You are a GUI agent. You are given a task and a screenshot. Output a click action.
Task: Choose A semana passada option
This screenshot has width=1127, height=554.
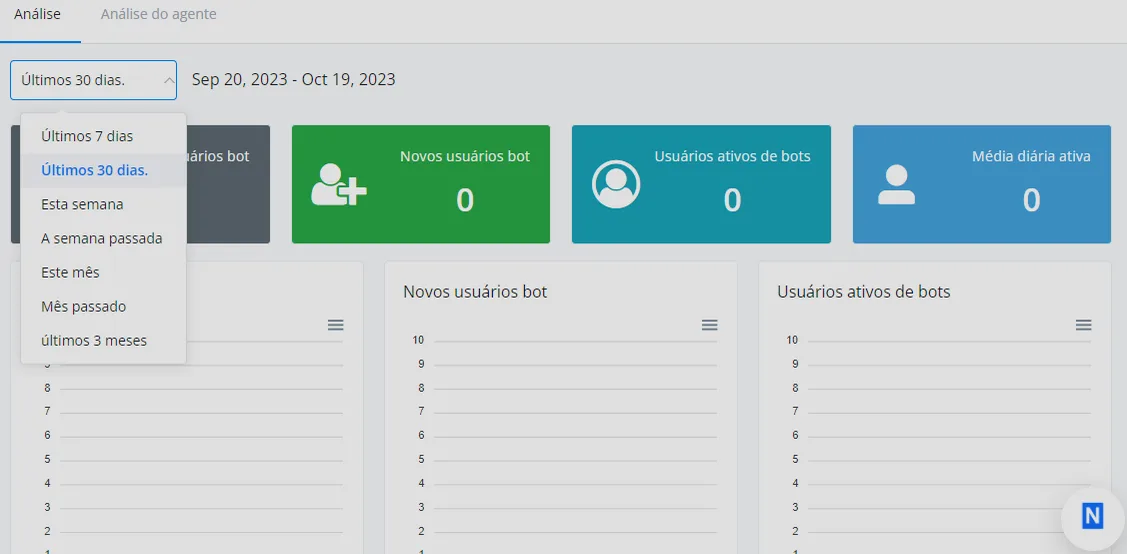click(104, 239)
